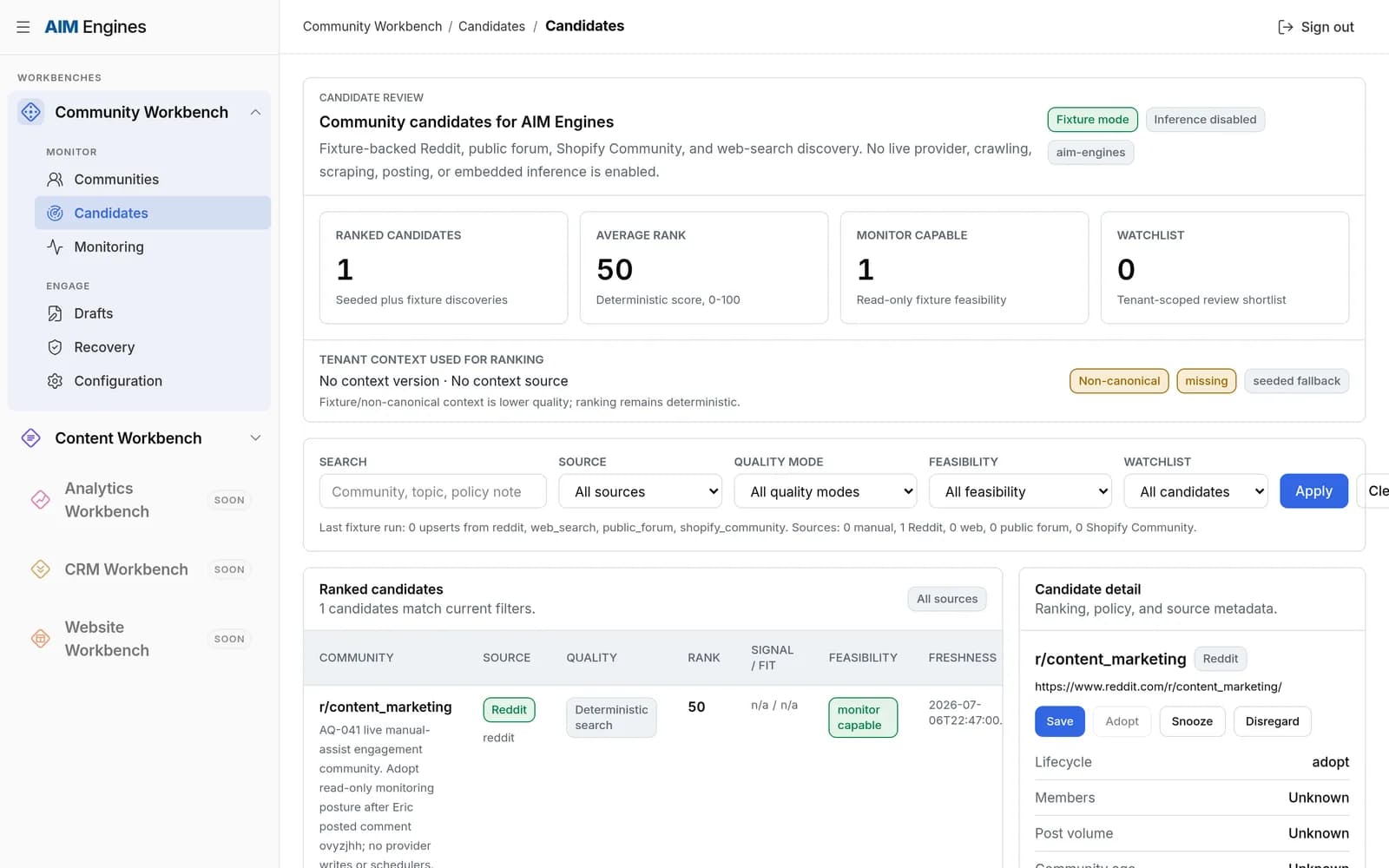Click the Configuration gear icon

coord(55,381)
